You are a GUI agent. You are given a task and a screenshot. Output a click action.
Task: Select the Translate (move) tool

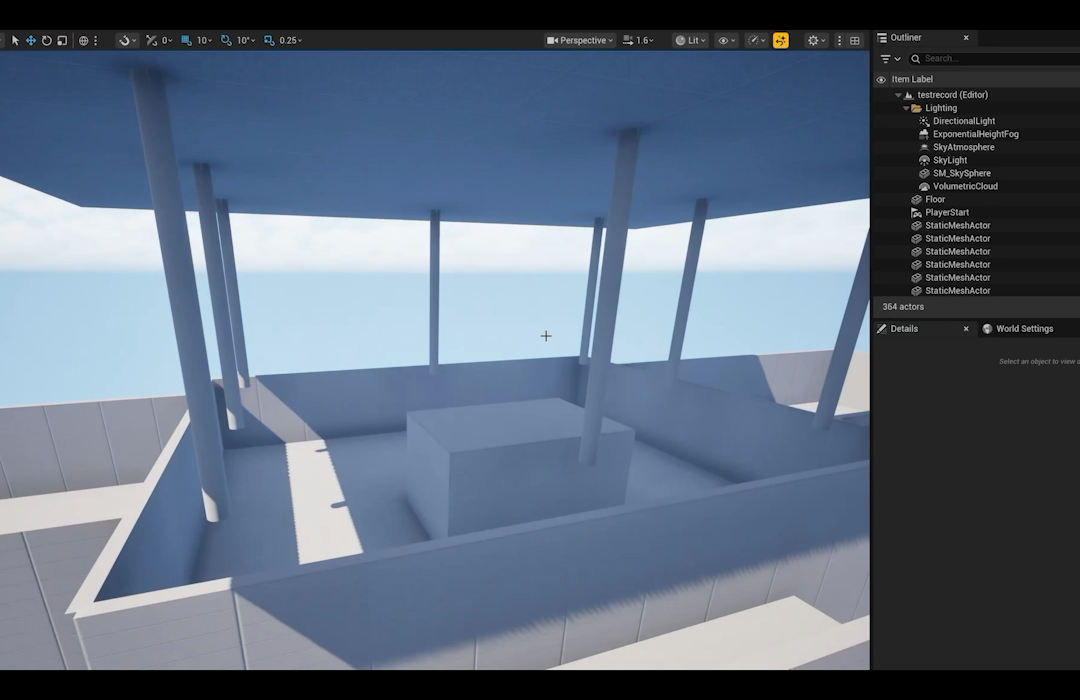pyautogui.click(x=30, y=41)
